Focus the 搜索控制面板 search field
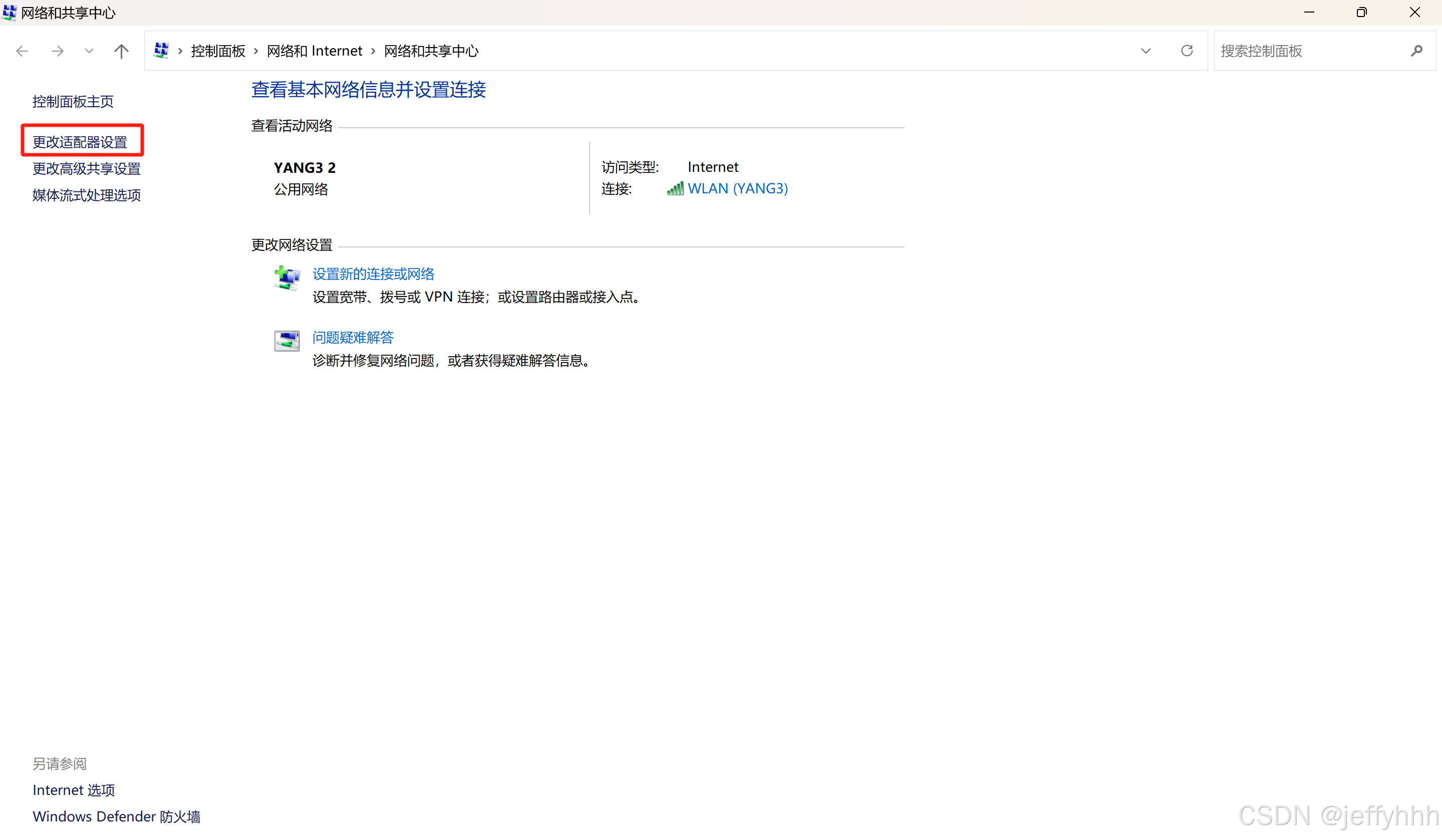 [x=1310, y=51]
